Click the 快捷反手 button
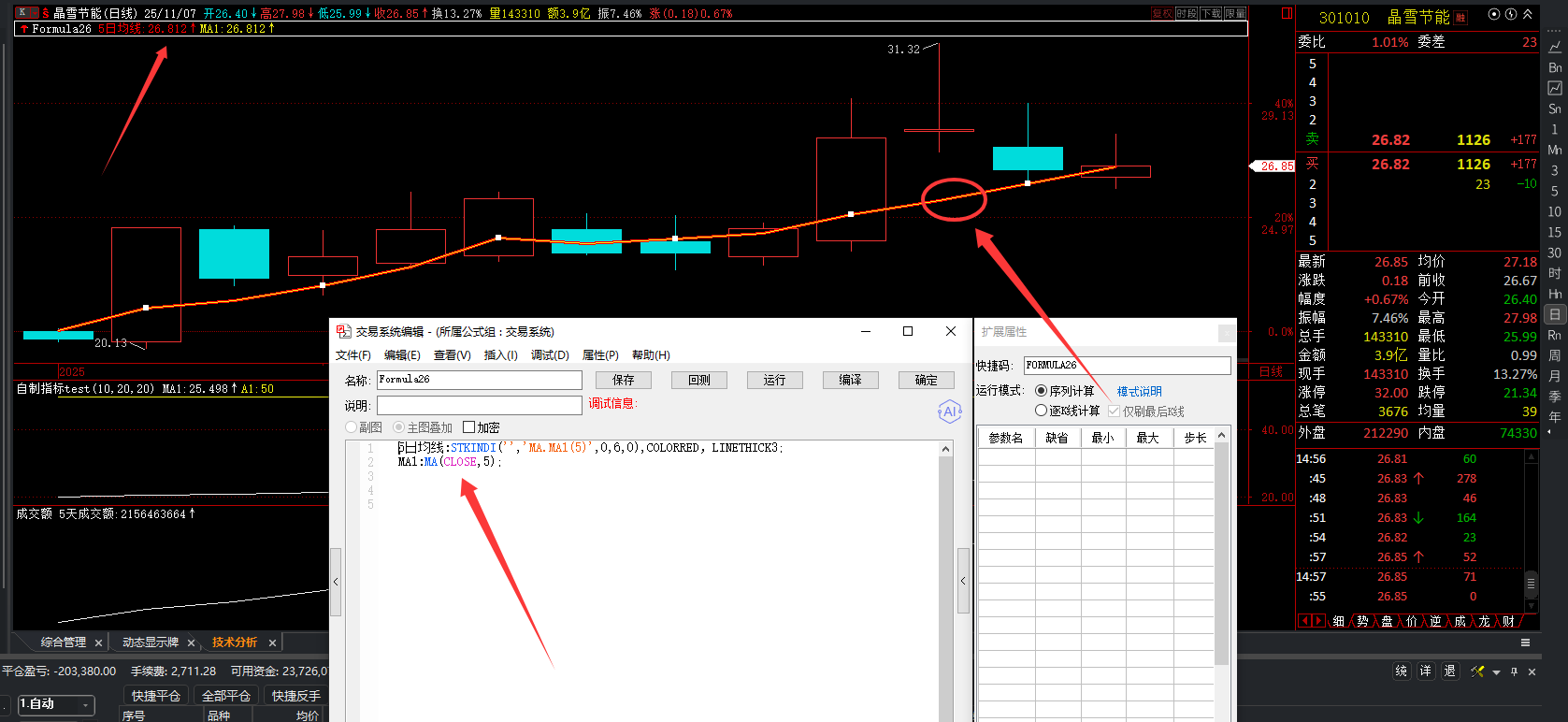Image resolution: width=1568 pixels, height=722 pixels. [296, 696]
